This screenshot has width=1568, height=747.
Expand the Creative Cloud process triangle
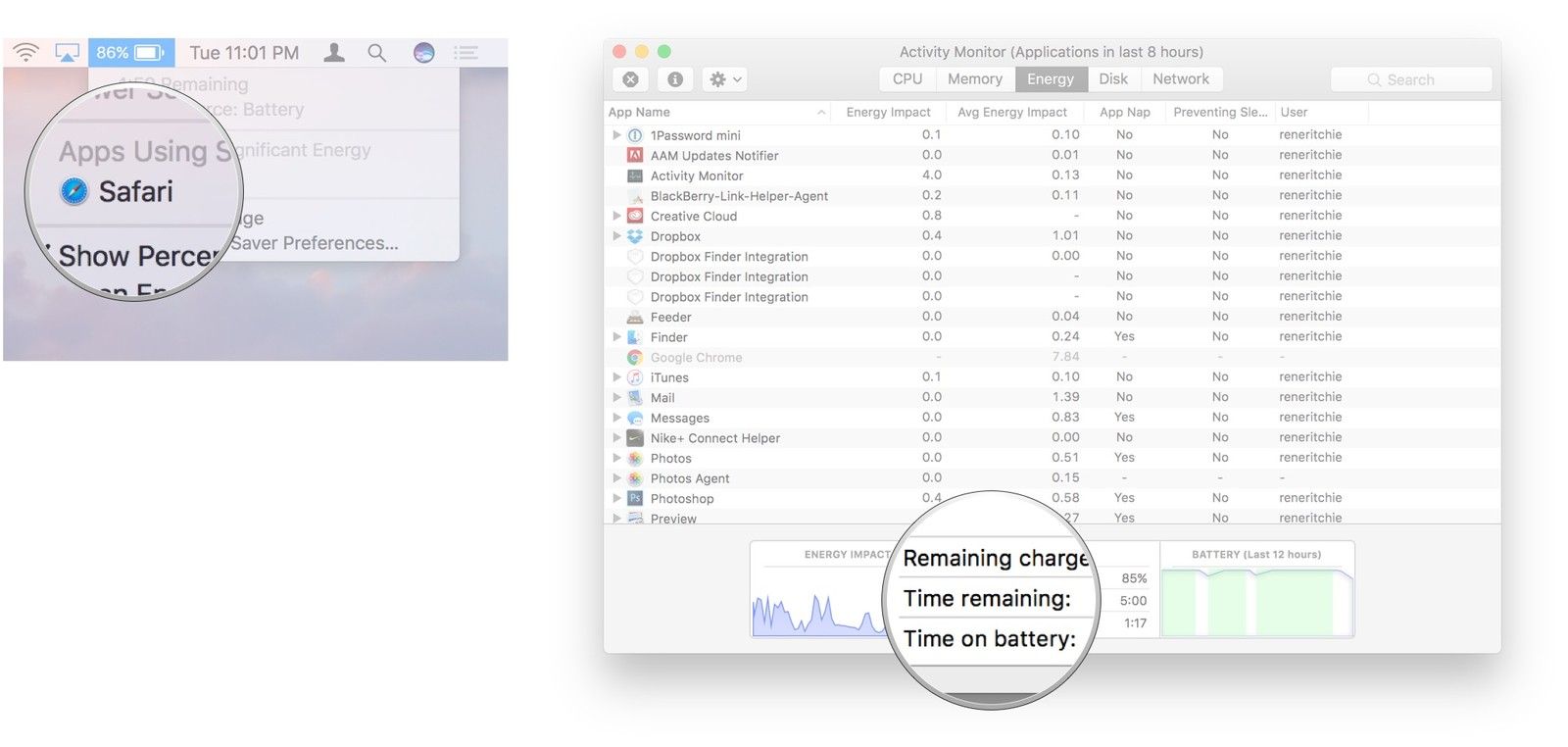[x=616, y=216]
